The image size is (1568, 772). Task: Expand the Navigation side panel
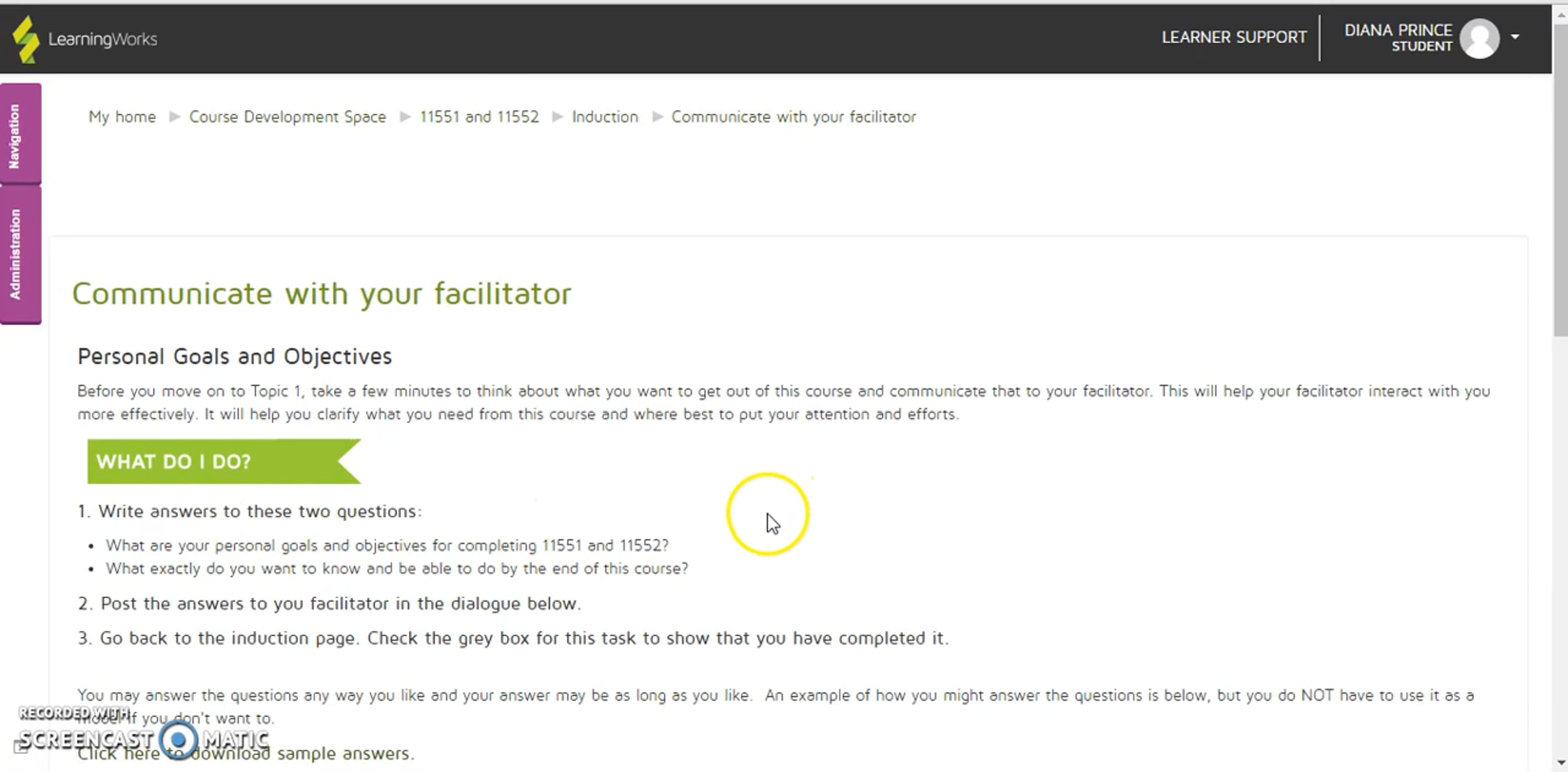click(20, 133)
